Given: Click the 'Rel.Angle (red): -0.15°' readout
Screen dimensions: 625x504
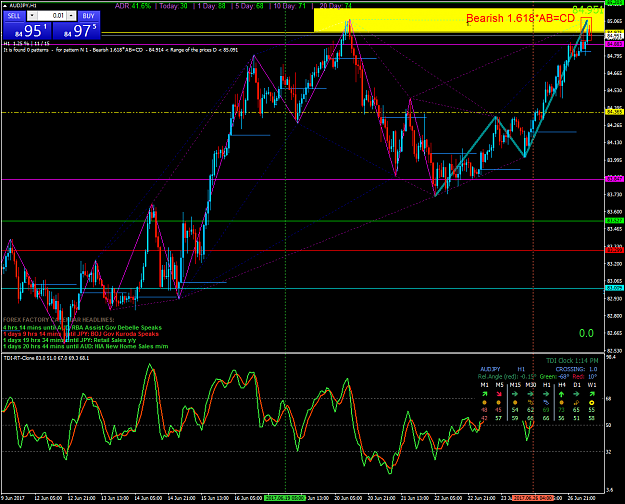Looking at the screenshot, I should 507,376.
